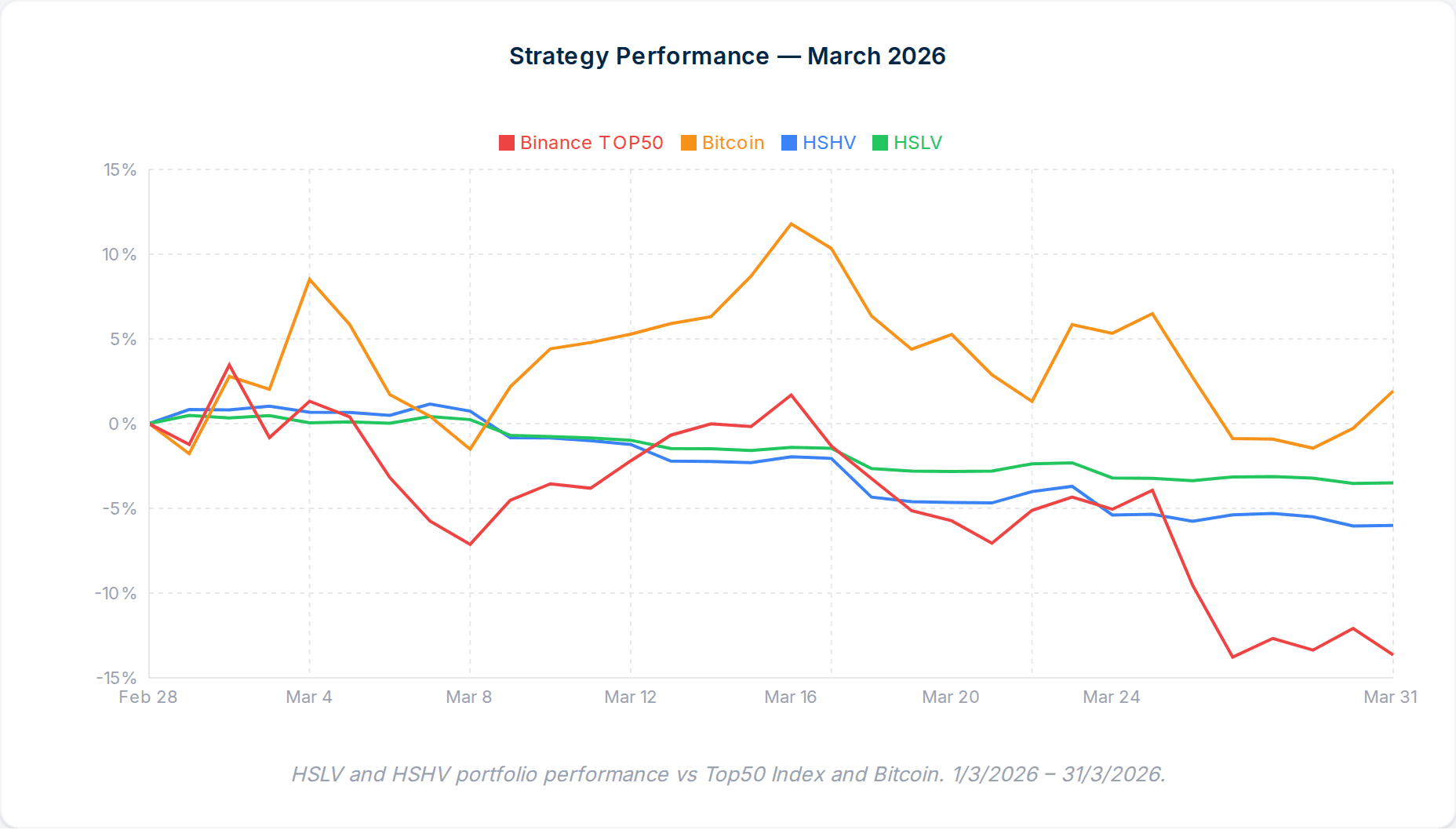
Task: Click the green HSLV legend swatch
Action: [x=880, y=143]
